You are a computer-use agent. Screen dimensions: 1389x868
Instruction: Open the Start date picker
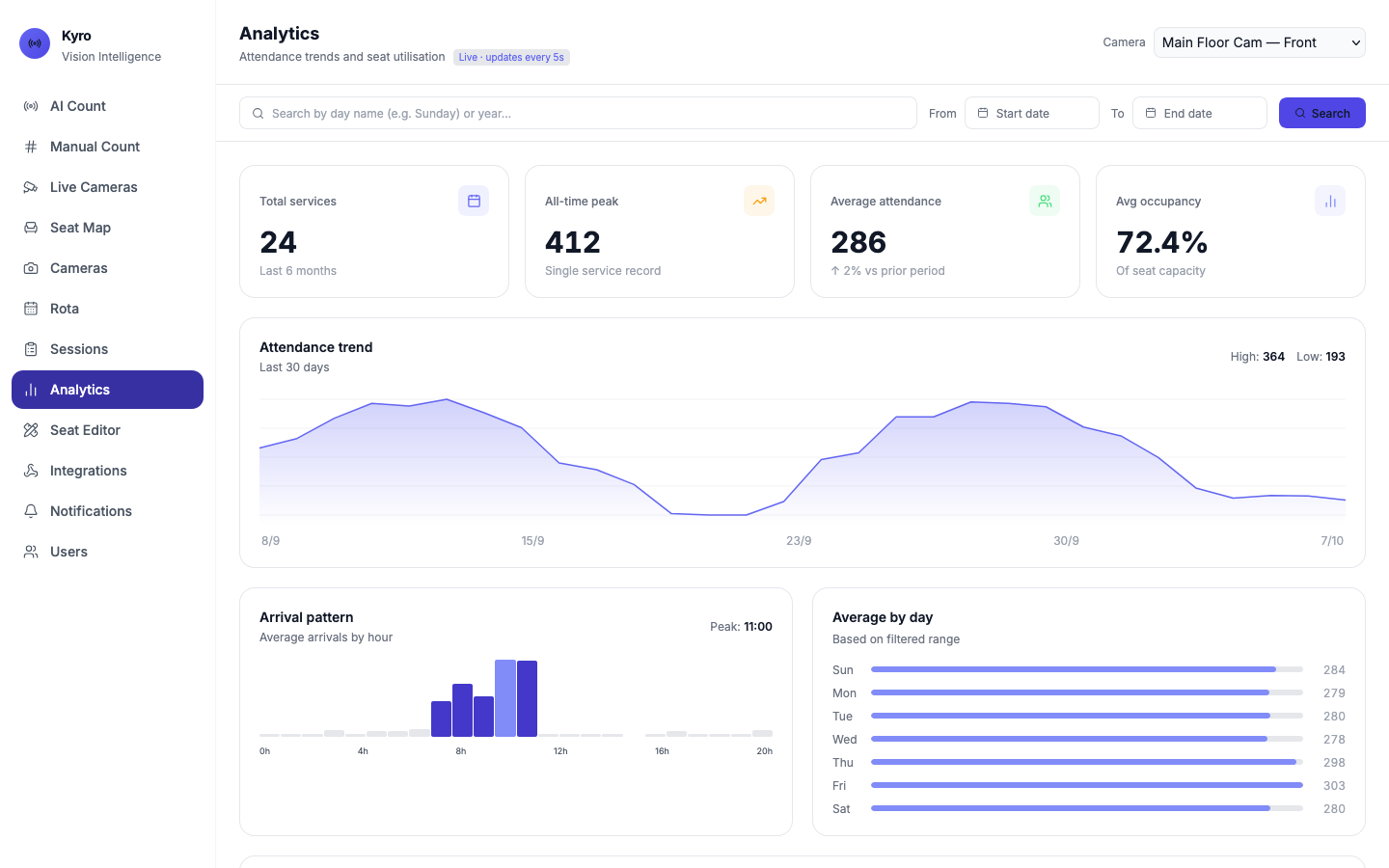(1032, 113)
